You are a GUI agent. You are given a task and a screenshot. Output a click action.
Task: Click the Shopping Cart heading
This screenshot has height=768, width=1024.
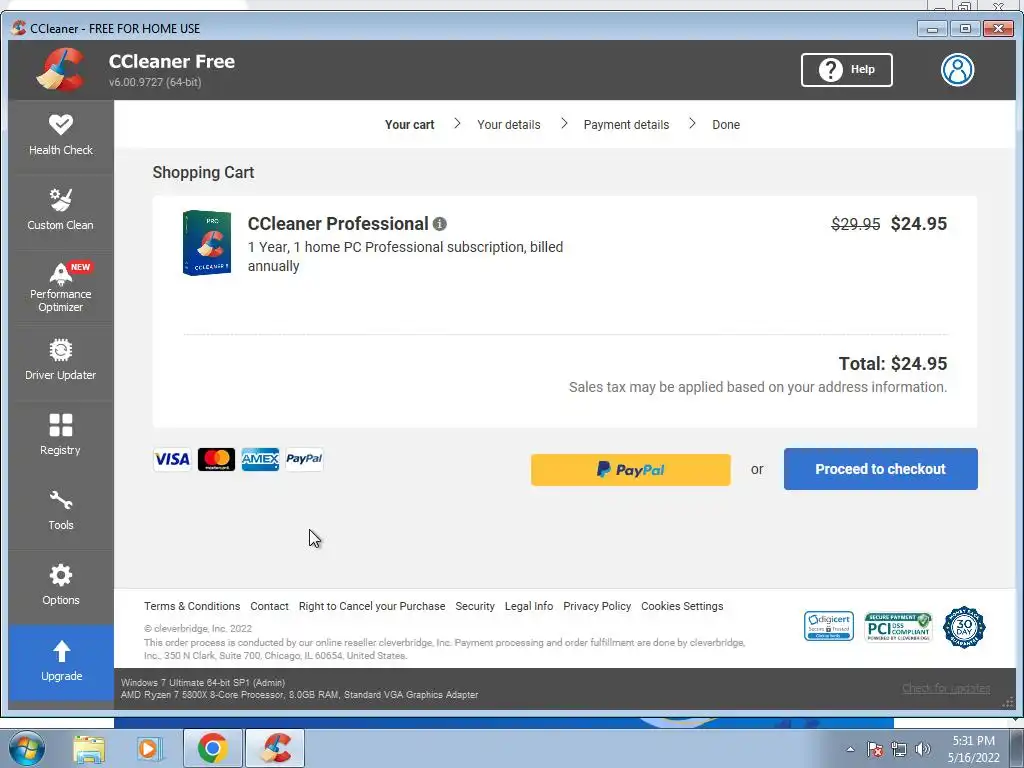[x=203, y=172]
